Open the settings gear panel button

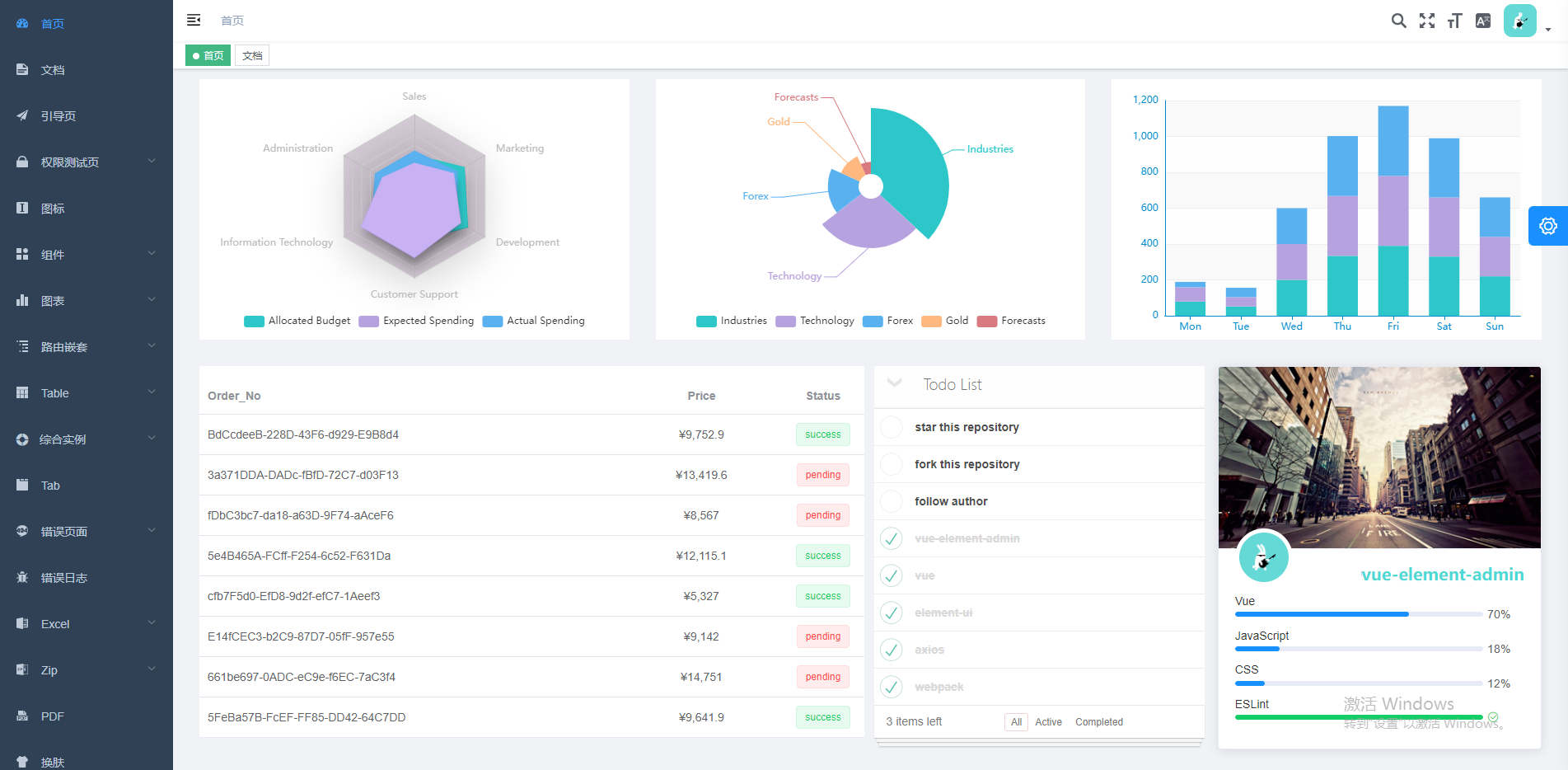[x=1548, y=226]
